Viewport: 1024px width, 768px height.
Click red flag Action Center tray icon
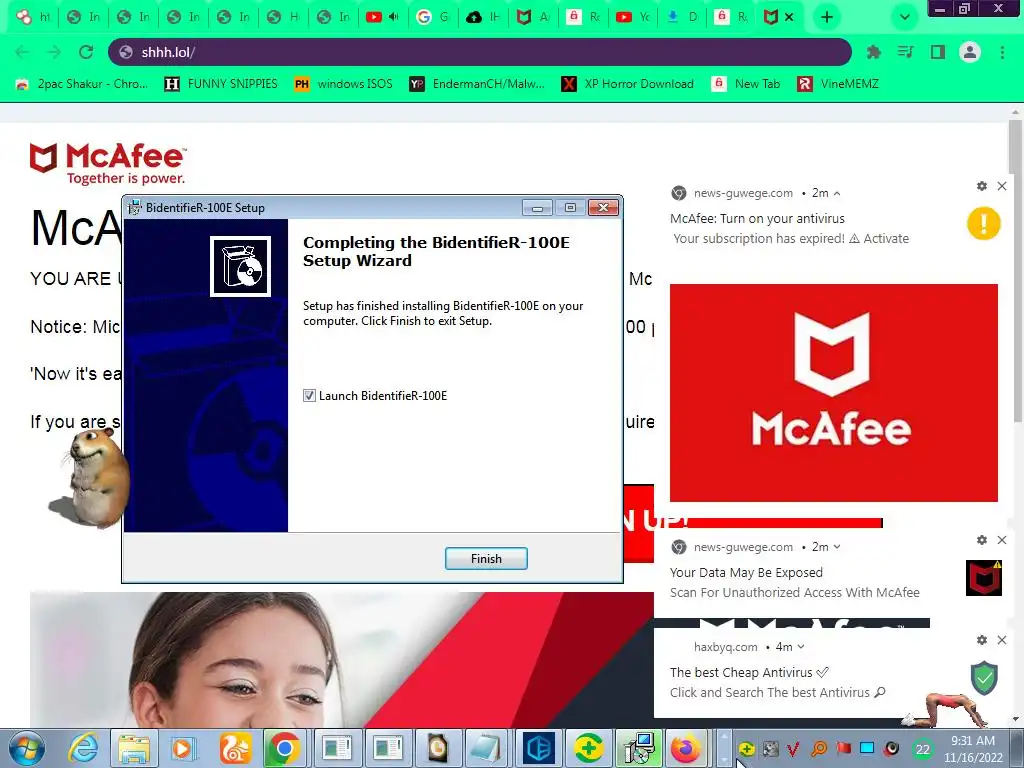coord(843,748)
